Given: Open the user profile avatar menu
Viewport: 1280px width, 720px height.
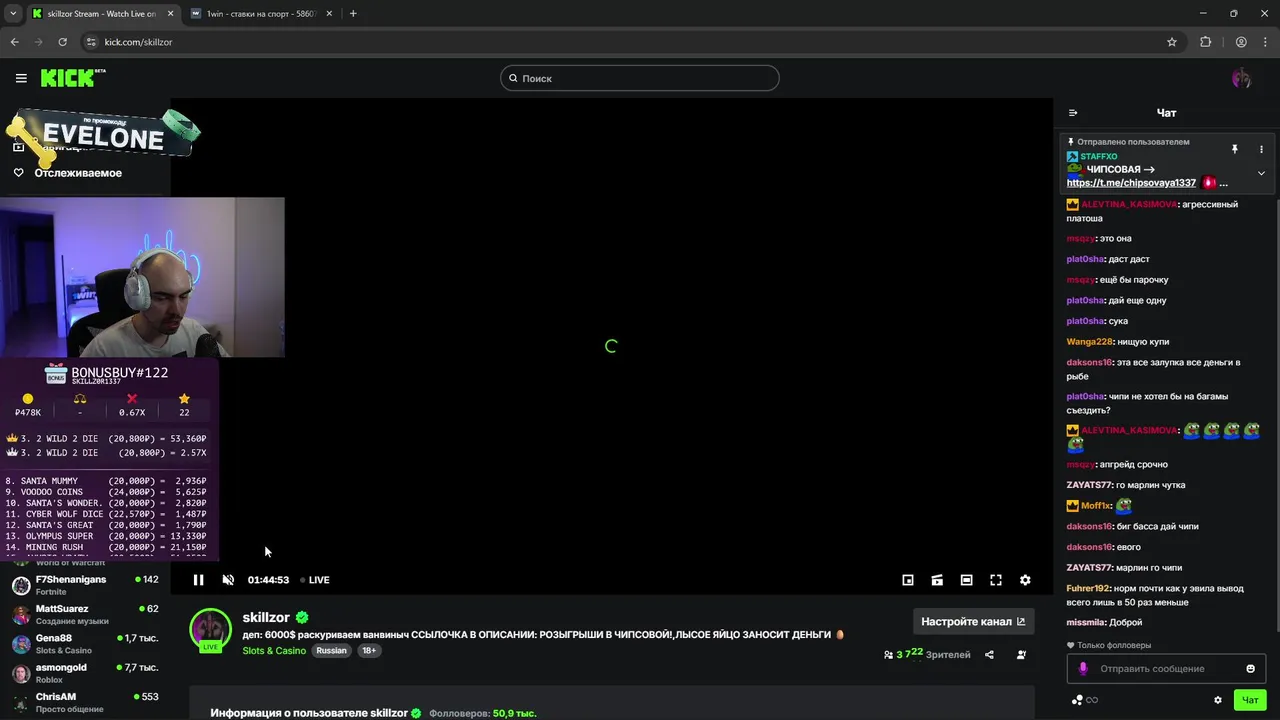Looking at the screenshot, I should 1241,78.
